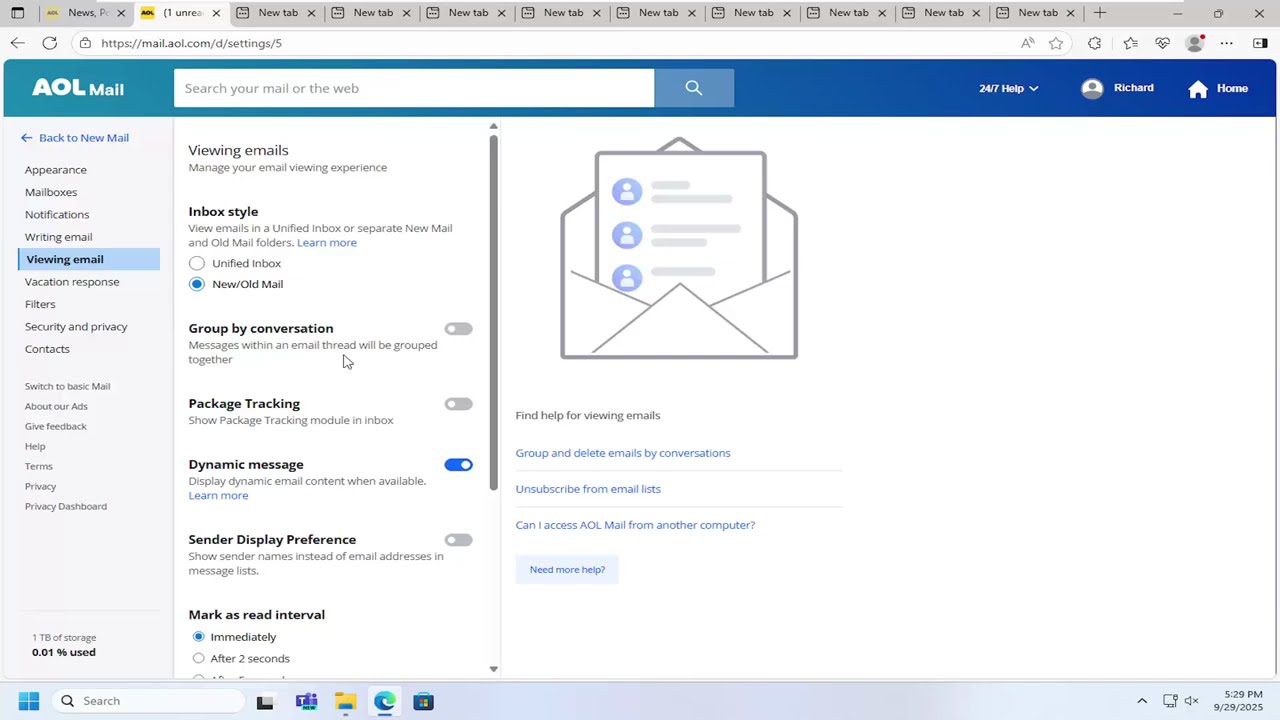Click the Back to New Mail link
1280x720 pixels.
[x=75, y=138]
